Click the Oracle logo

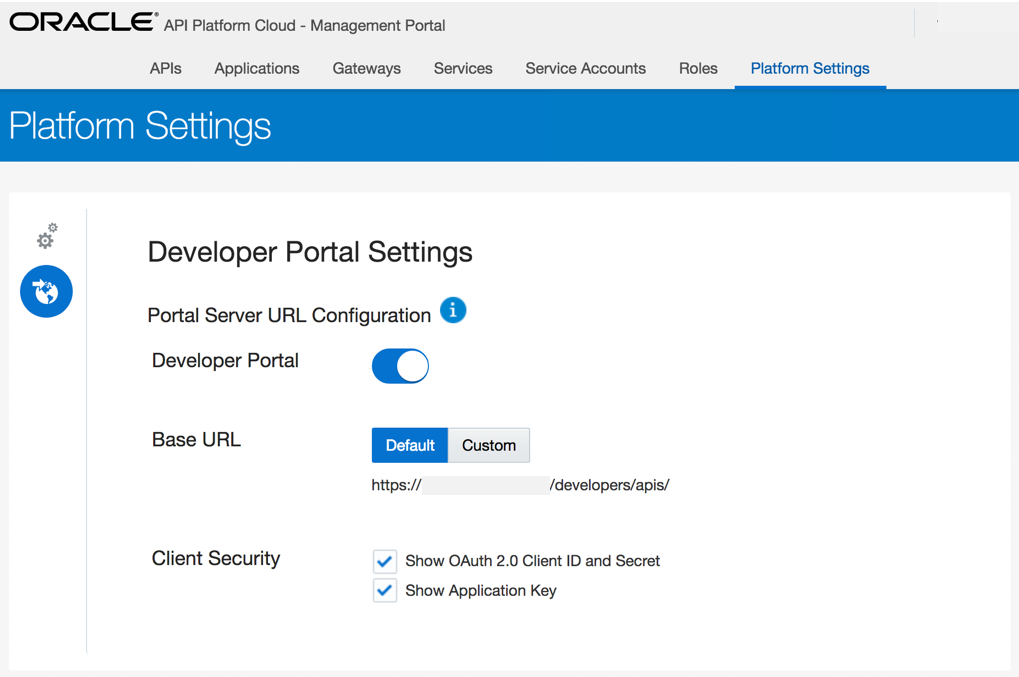pyautogui.click(x=83, y=21)
